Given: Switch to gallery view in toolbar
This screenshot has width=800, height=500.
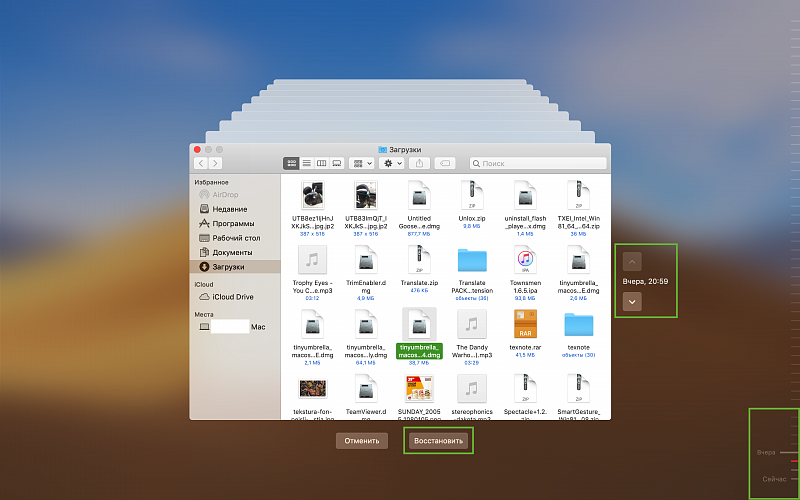Looking at the screenshot, I should (337, 163).
